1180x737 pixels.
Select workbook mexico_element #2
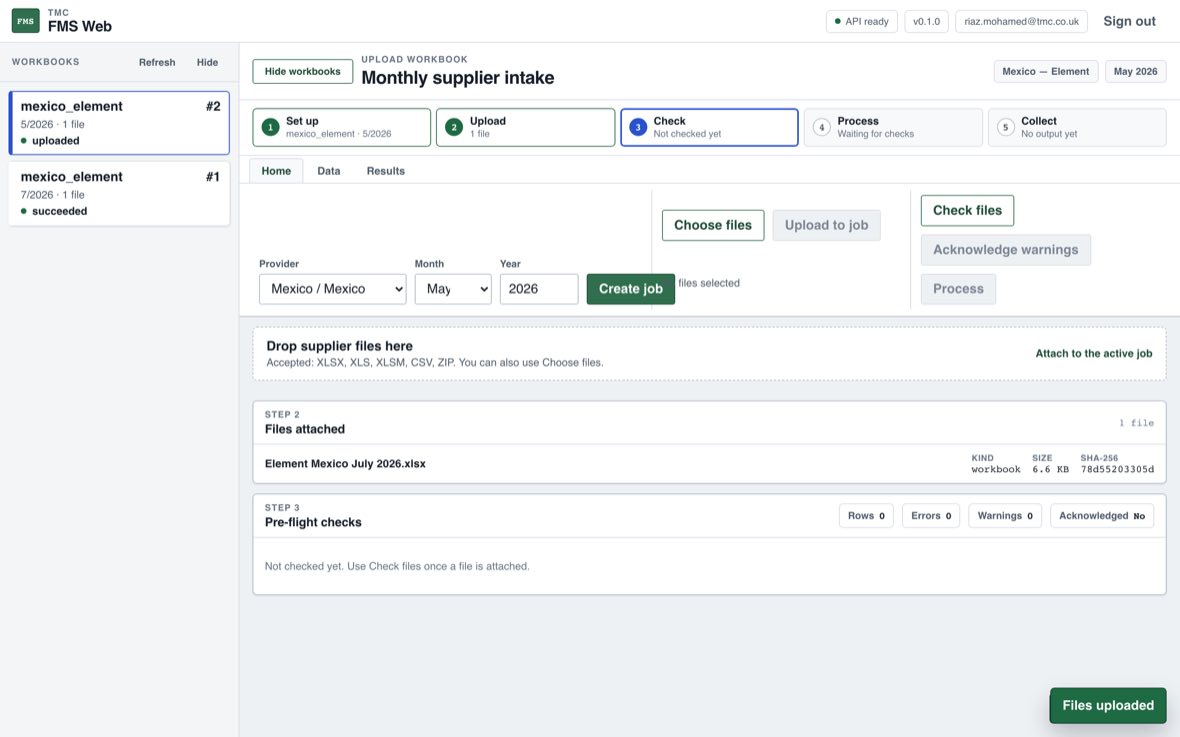[x=119, y=123]
